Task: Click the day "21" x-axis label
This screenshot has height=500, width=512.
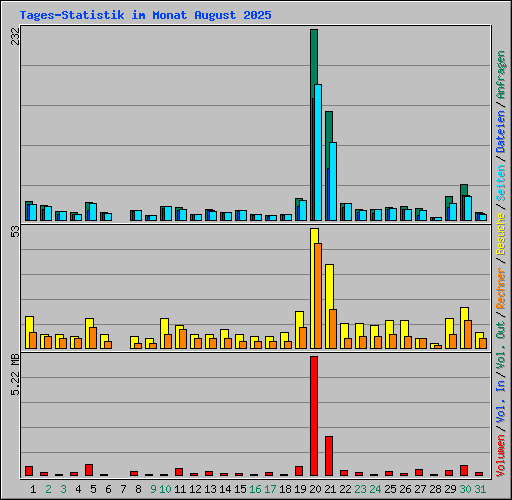Action: point(330,489)
